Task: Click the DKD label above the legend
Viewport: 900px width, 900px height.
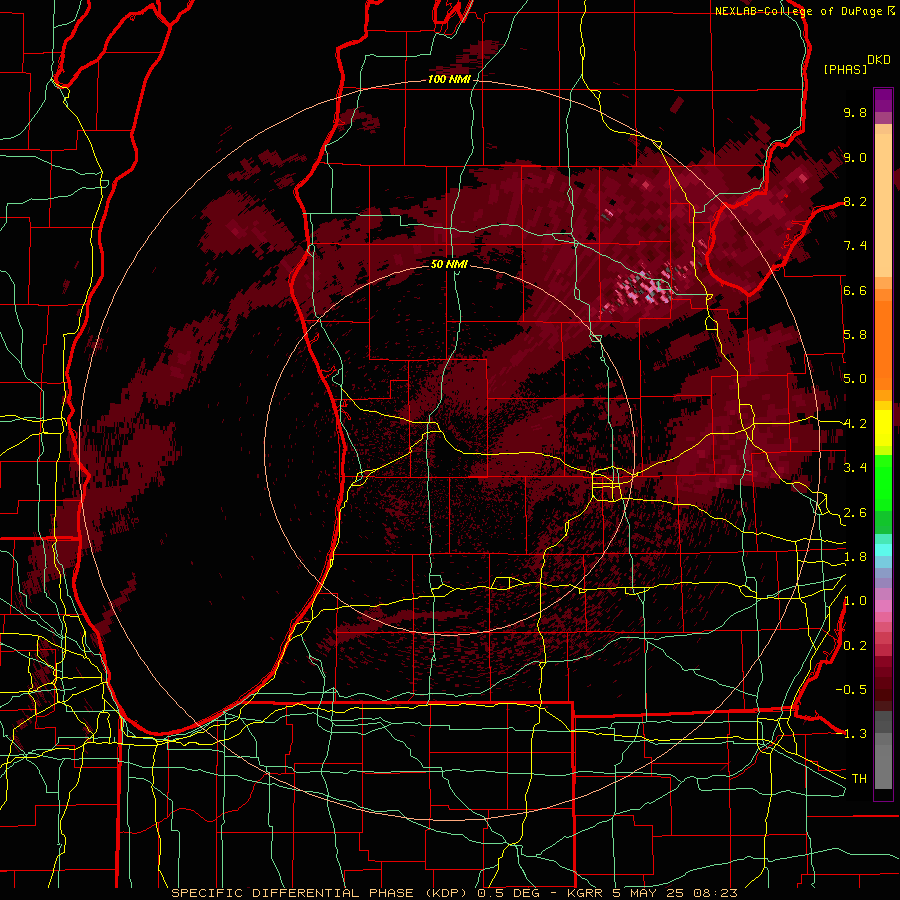Action: click(879, 60)
